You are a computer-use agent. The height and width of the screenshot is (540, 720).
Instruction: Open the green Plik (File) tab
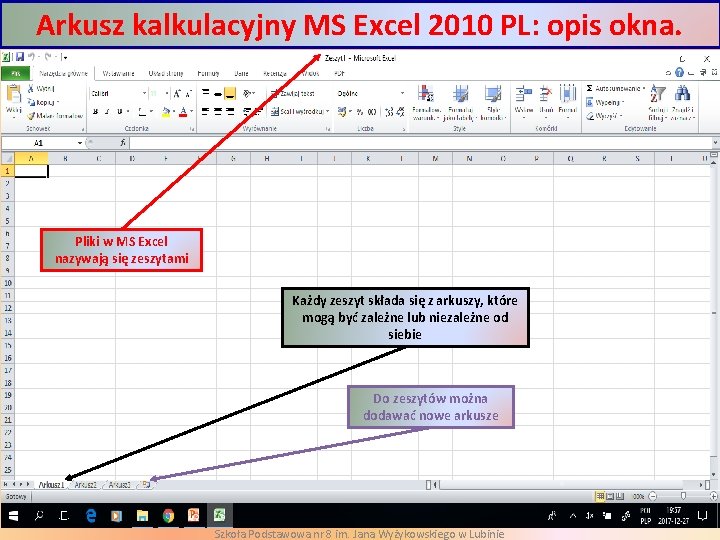pyautogui.click(x=16, y=73)
